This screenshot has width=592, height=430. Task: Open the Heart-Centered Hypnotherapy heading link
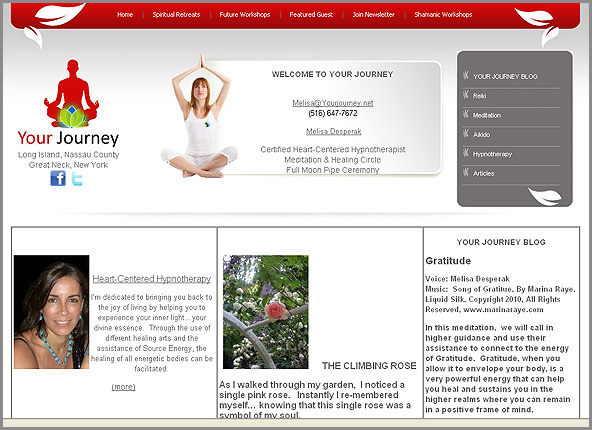152,279
